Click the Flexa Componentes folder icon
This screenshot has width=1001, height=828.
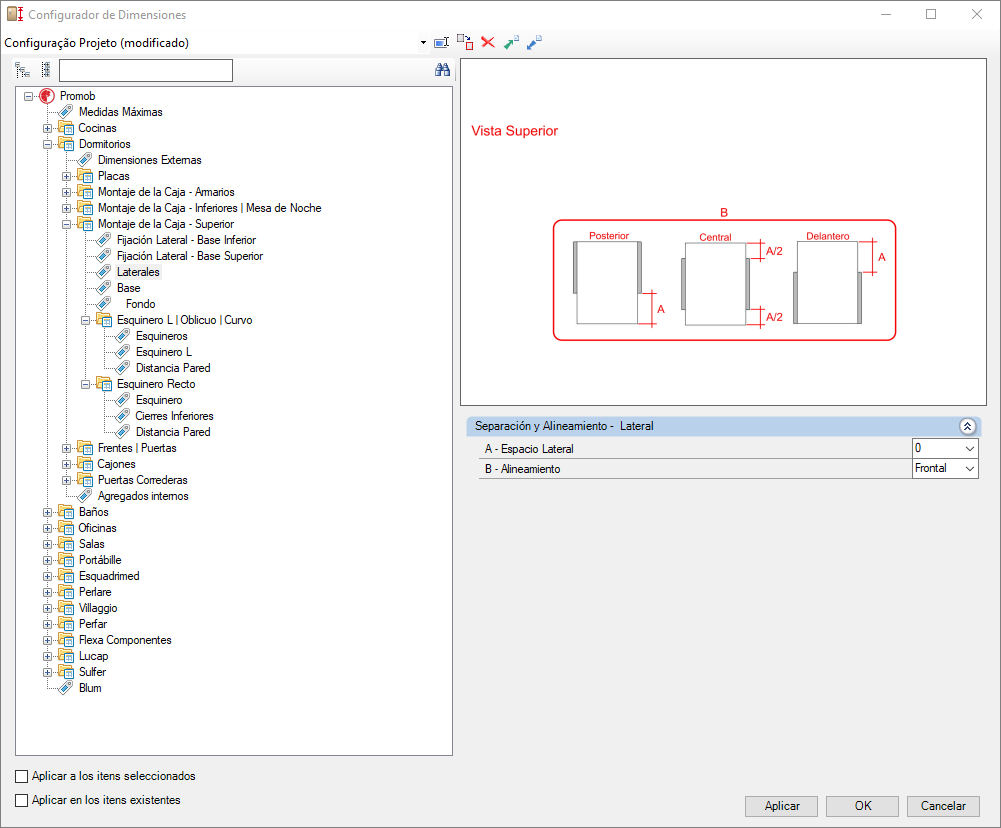click(66, 640)
